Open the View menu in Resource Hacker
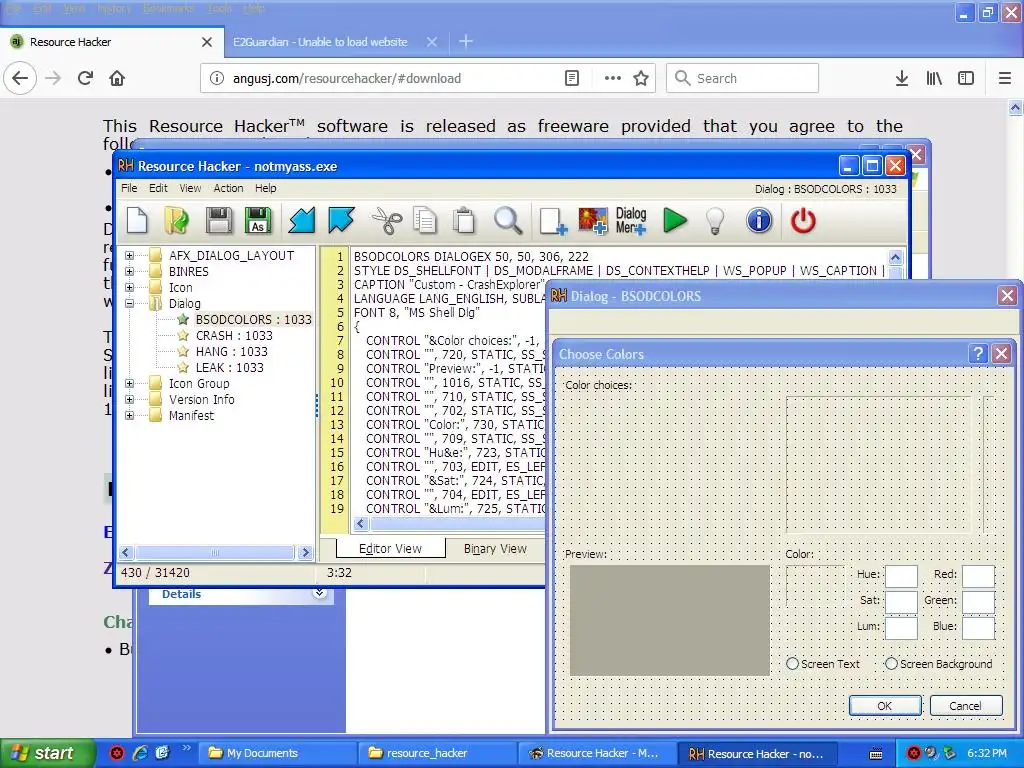This screenshot has height=768, width=1024. pyautogui.click(x=190, y=188)
